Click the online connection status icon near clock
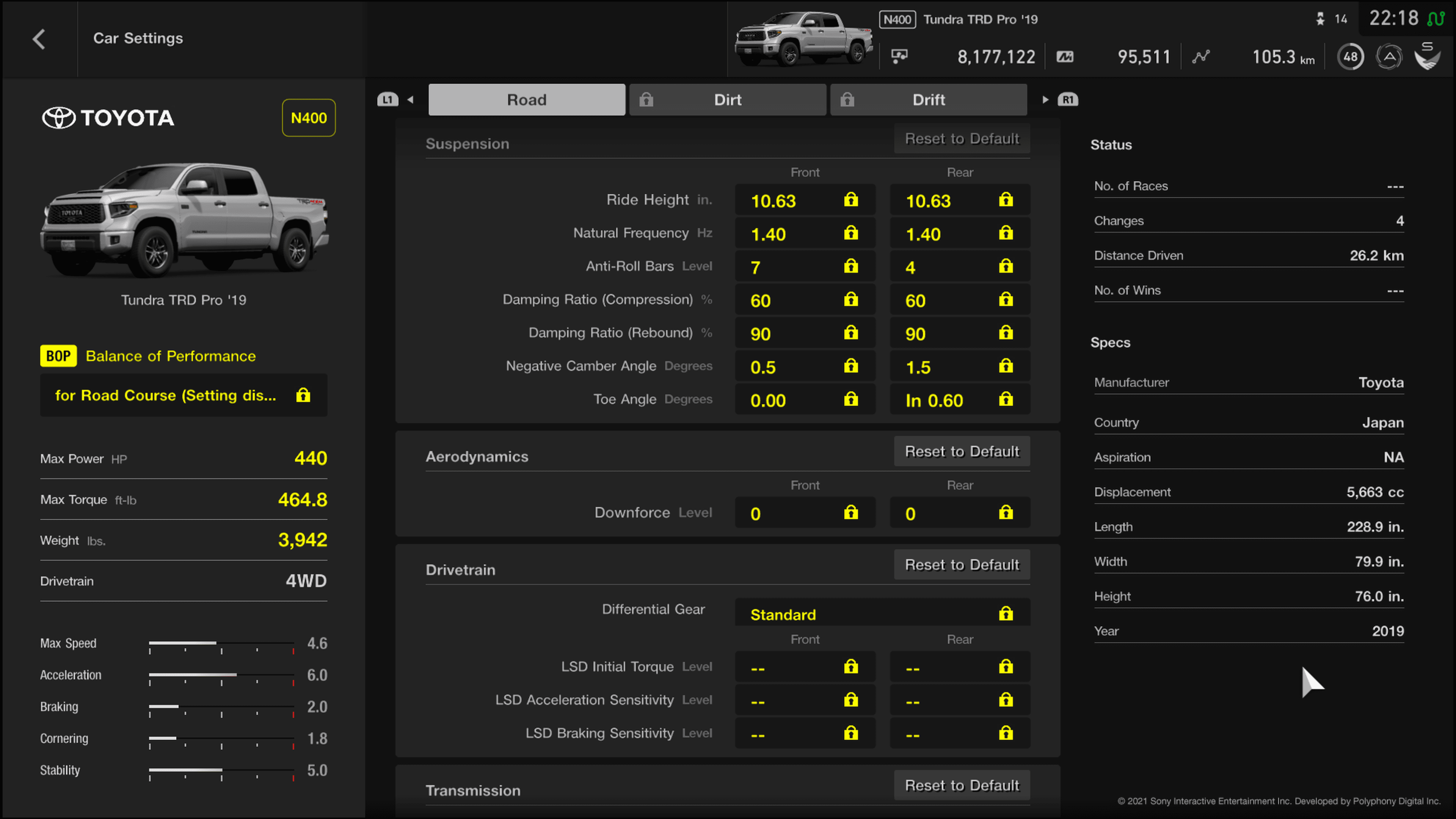Viewport: 1456px width, 819px height. tap(1436, 19)
